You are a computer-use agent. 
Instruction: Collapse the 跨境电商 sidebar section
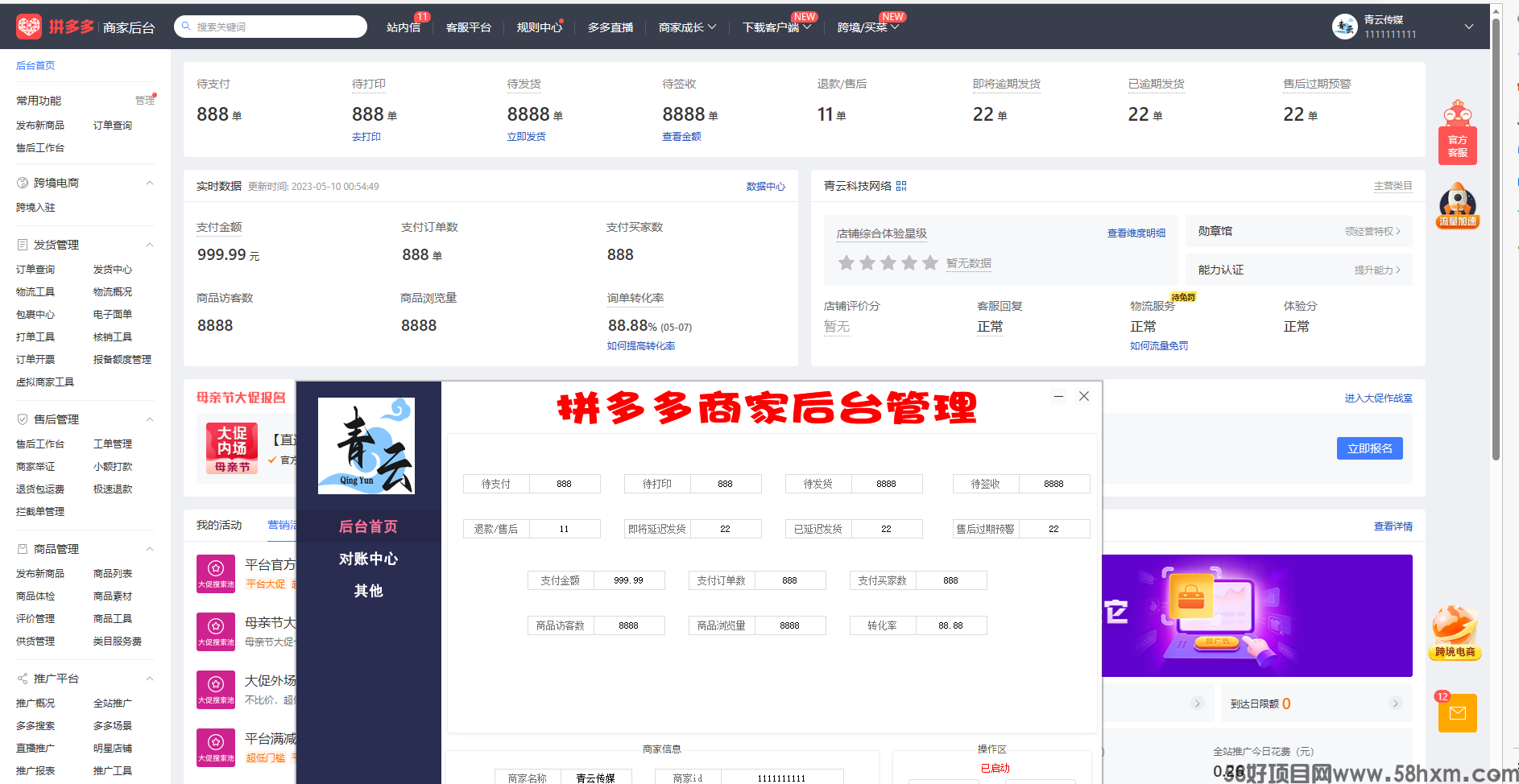[150, 183]
